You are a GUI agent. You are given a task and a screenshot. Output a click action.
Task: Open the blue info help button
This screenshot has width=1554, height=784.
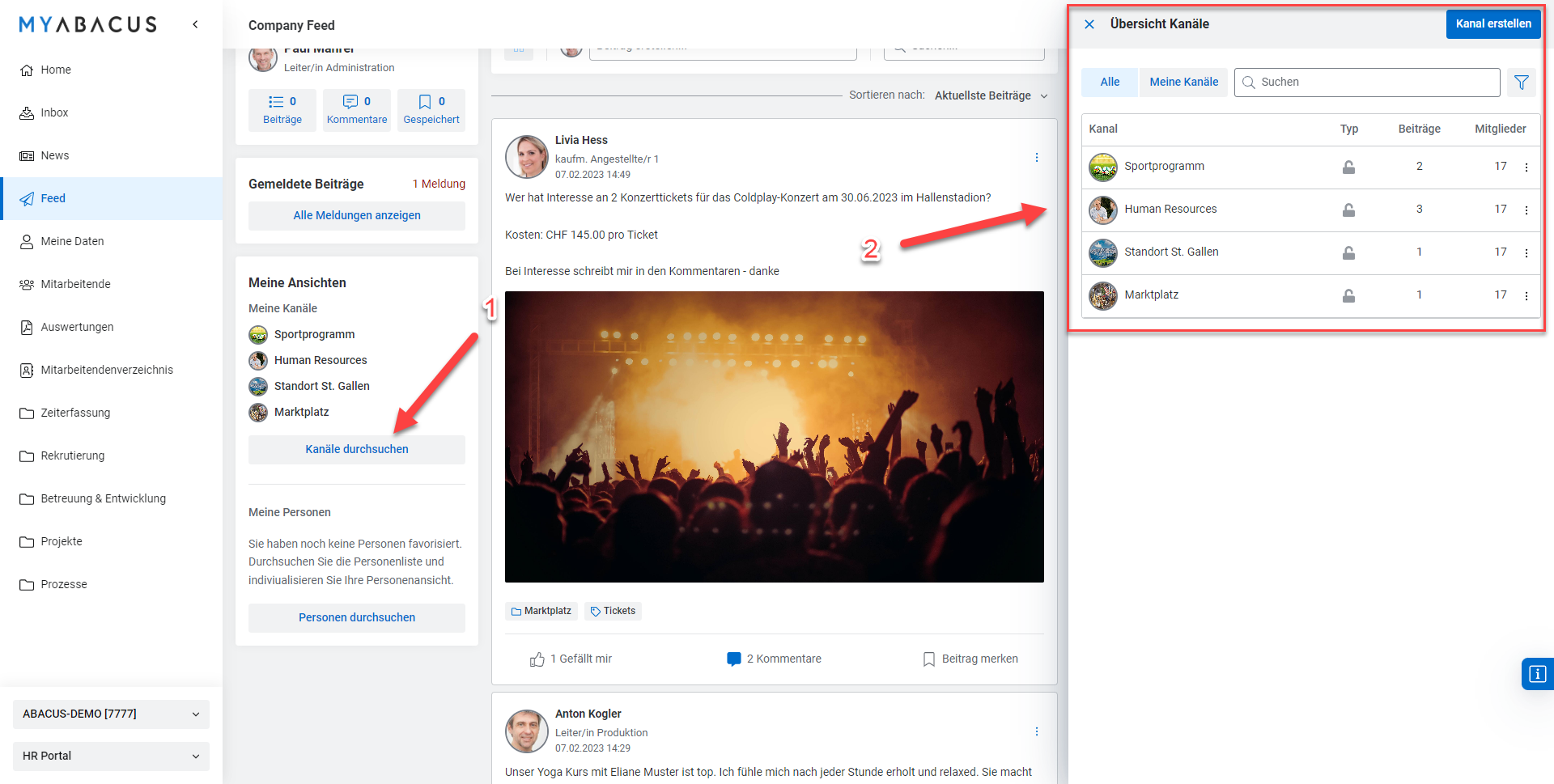coord(1537,673)
